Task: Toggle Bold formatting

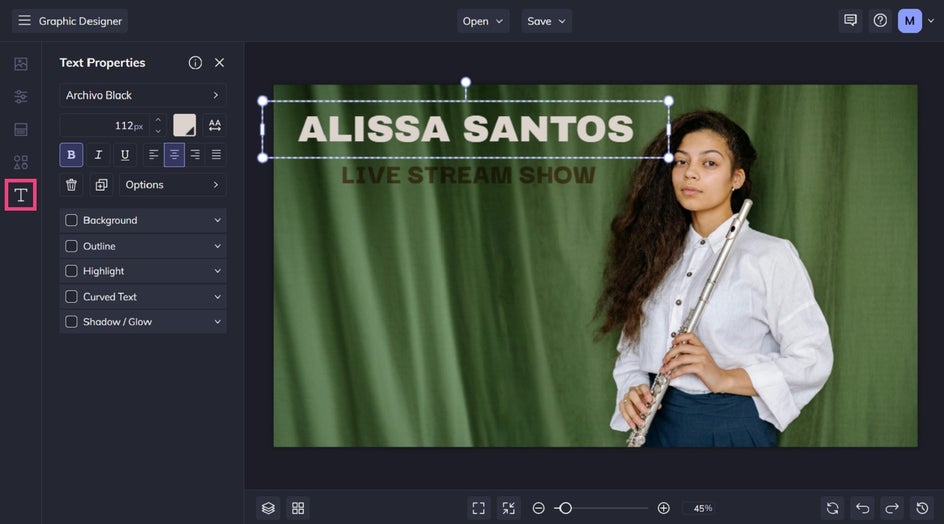Action: tap(71, 155)
